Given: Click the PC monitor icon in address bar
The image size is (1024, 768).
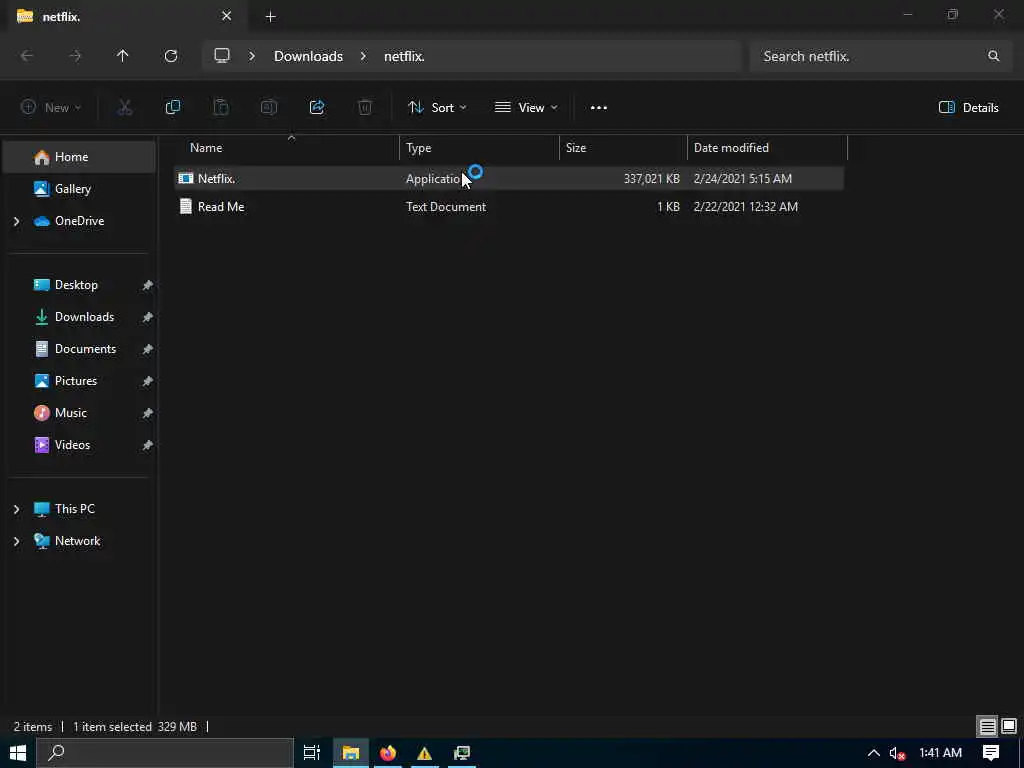Looking at the screenshot, I should [x=222, y=56].
